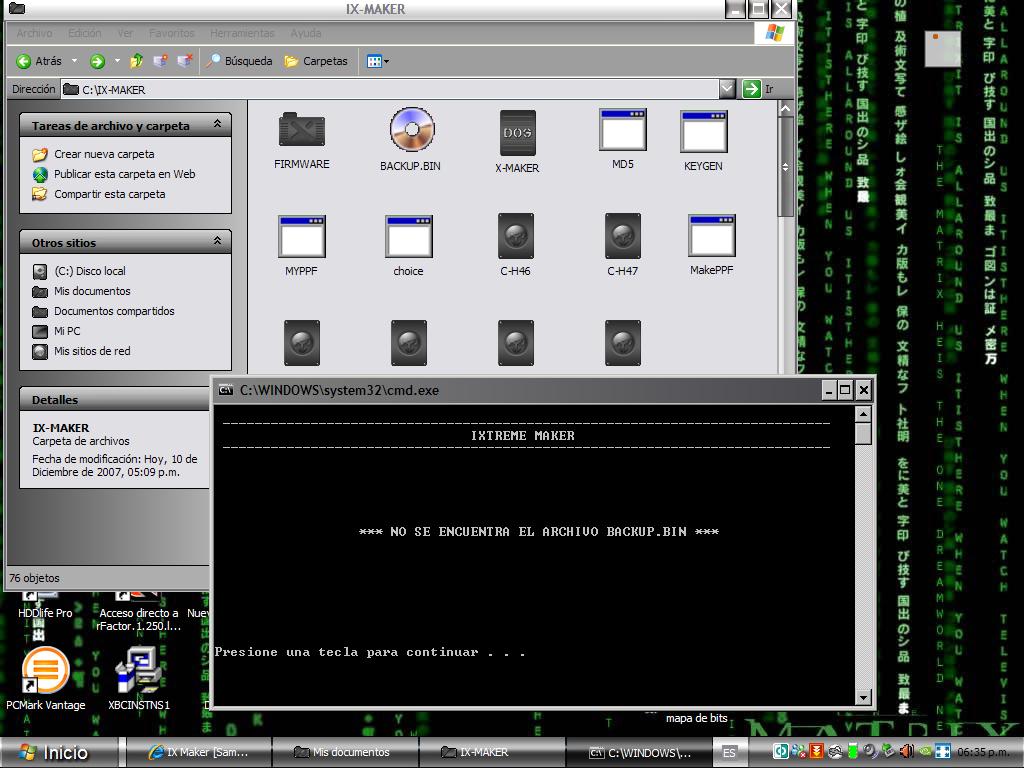
Task: Go to Documentos compartidos
Action: 114,311
